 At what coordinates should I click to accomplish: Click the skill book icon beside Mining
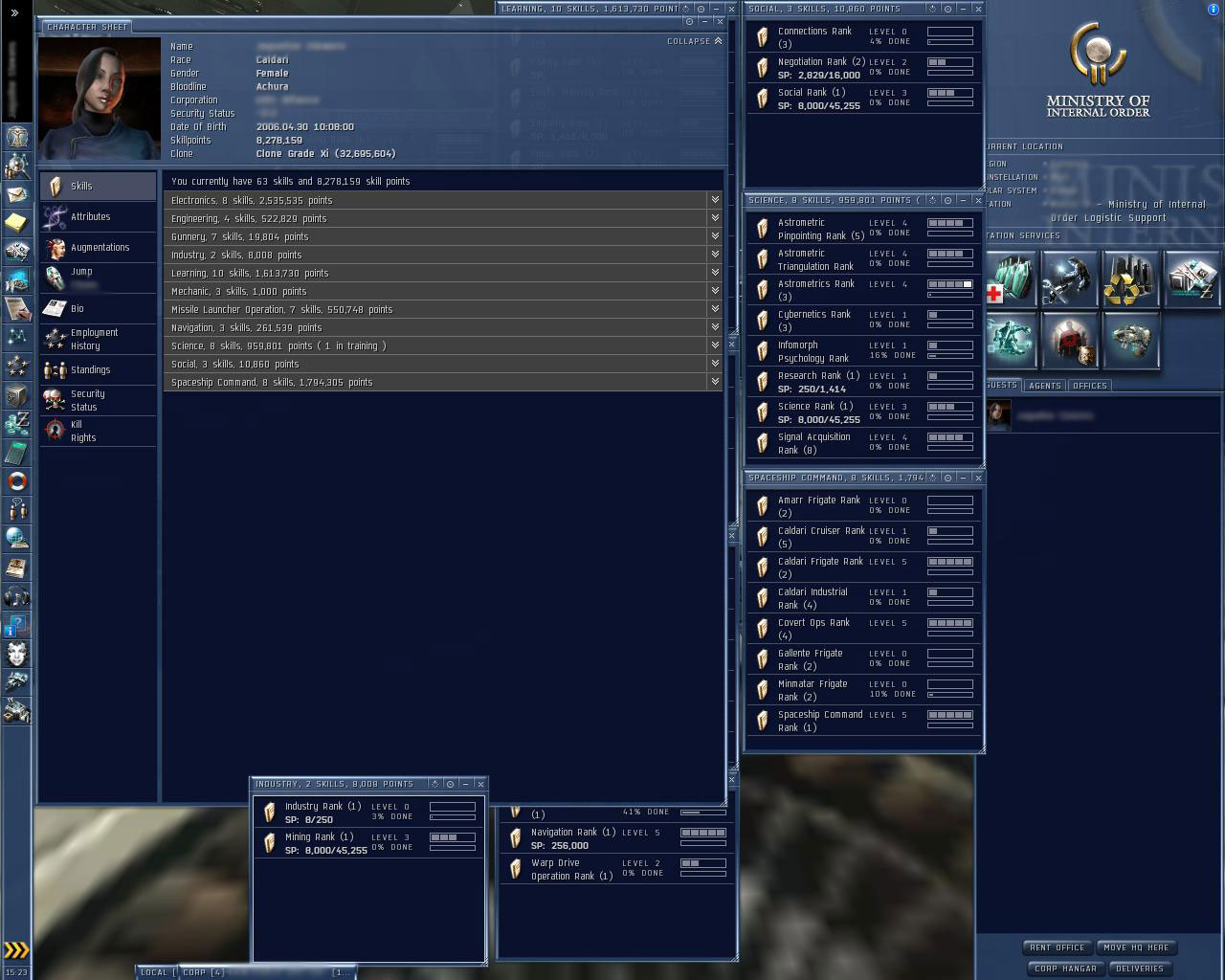click(x=270, y=842)
